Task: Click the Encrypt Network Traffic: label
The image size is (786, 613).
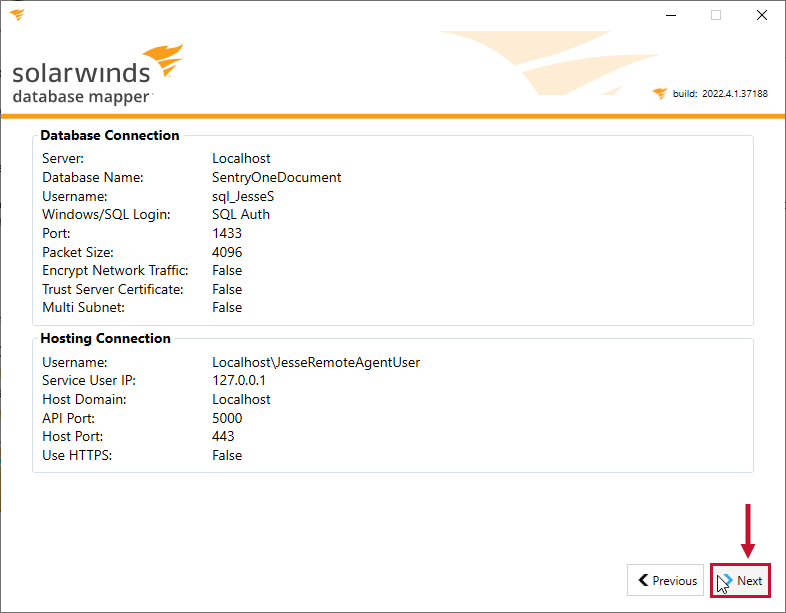Action: 115,271
